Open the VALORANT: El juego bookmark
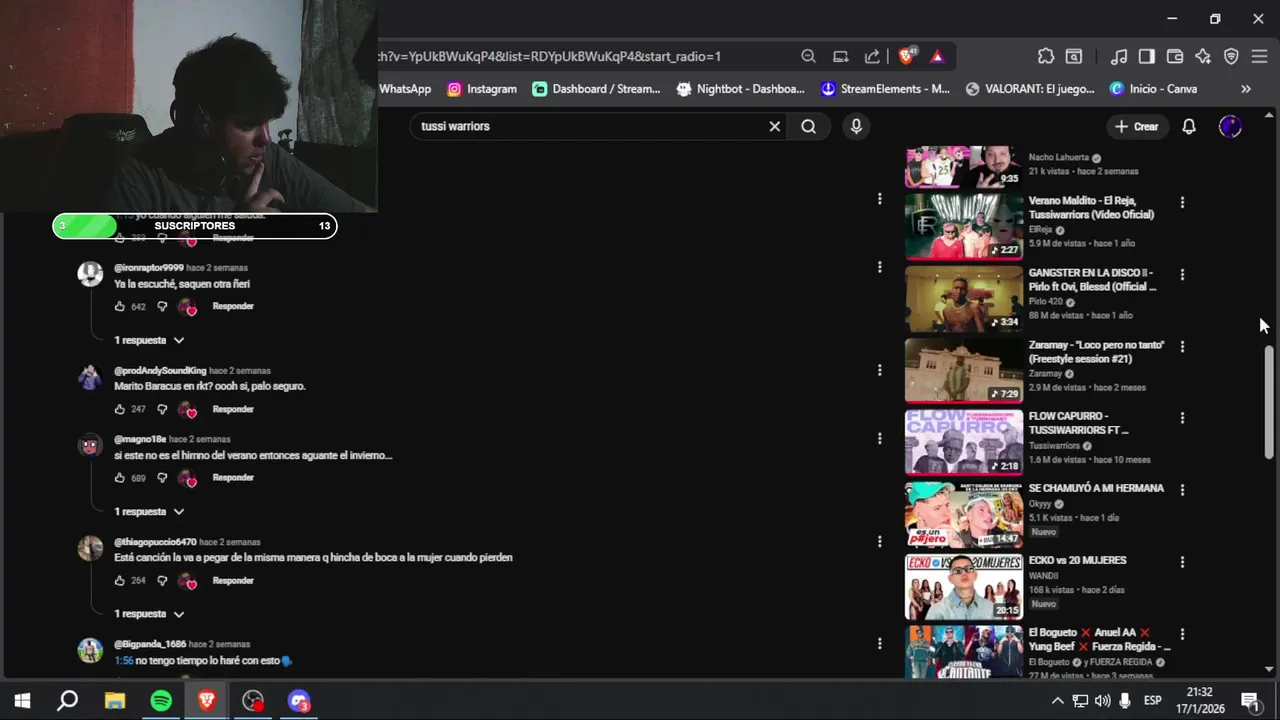 tap(1030, 89)
